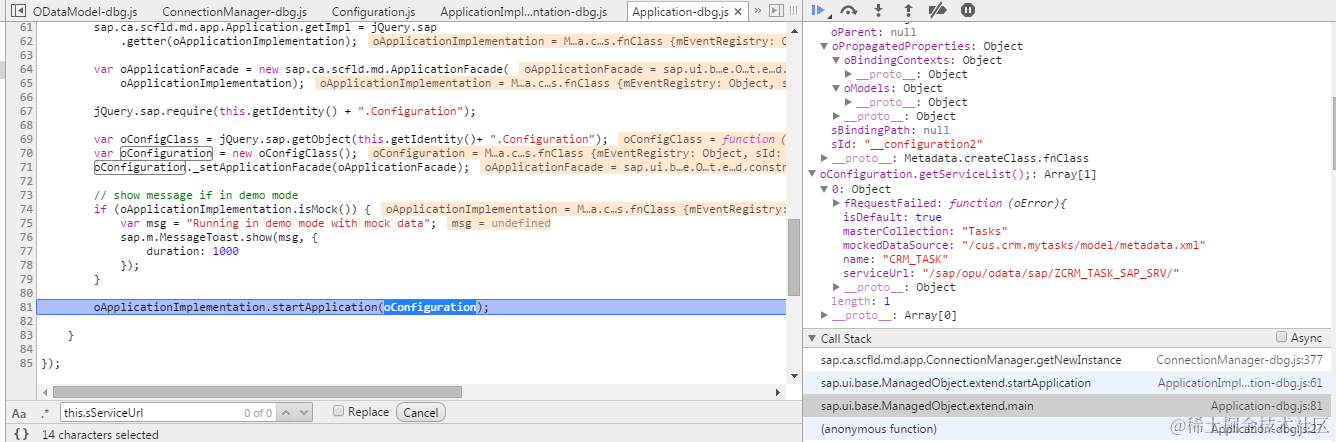The width and height of the screenshot is (1336, 442).
Task: Click line number 81 in the gutter
Action: [x=27, y=307]
